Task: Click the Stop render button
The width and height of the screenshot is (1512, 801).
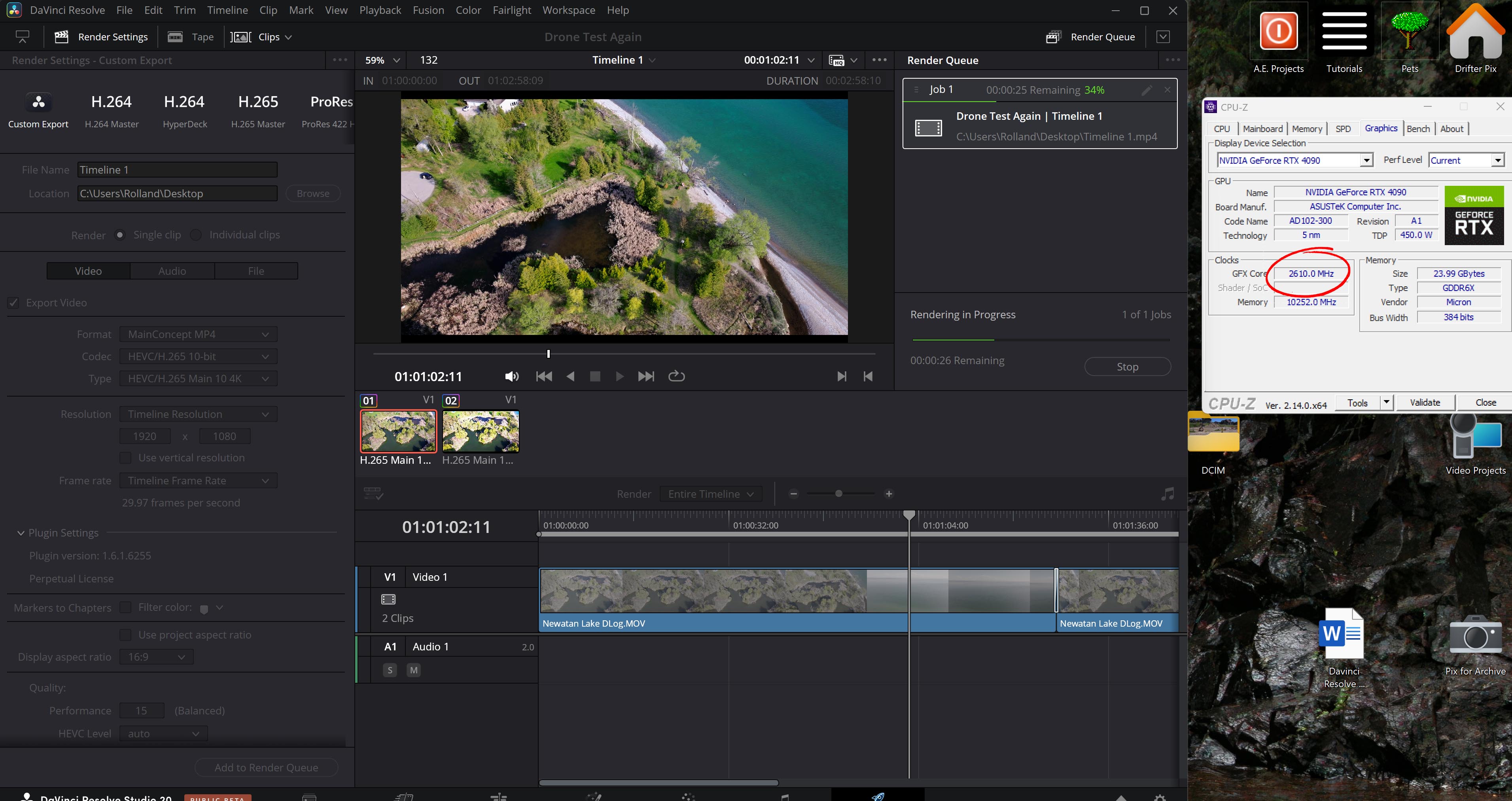Action: click(1127, 367)
